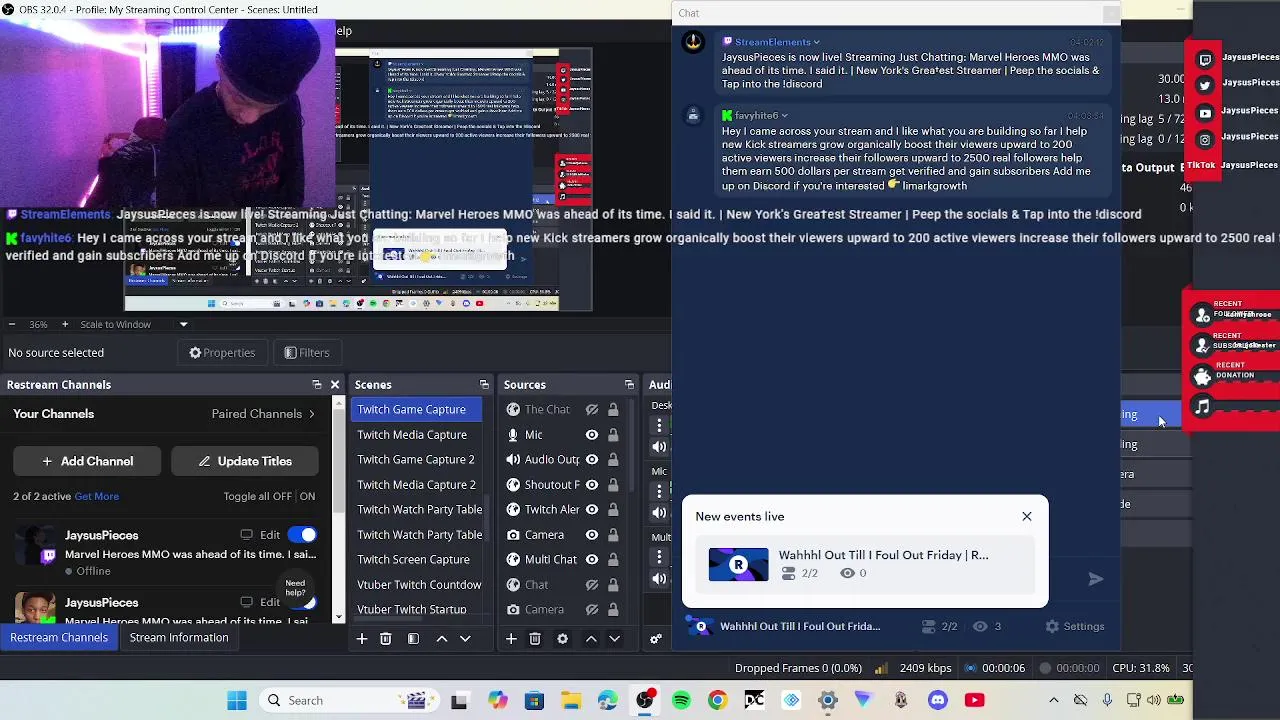Move the selected source down in the Sources list
Screen dimensions: 1280x720
point(615,639)
